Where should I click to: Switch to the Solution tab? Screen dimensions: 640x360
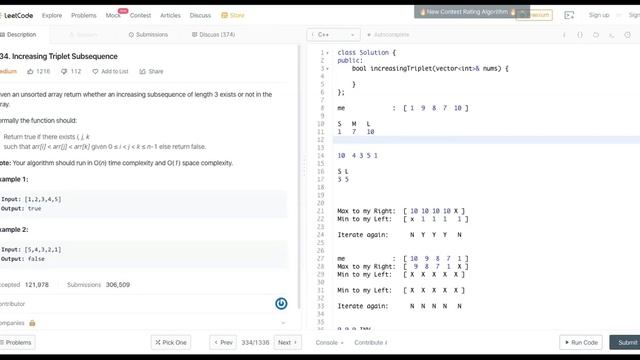(84, 35)
